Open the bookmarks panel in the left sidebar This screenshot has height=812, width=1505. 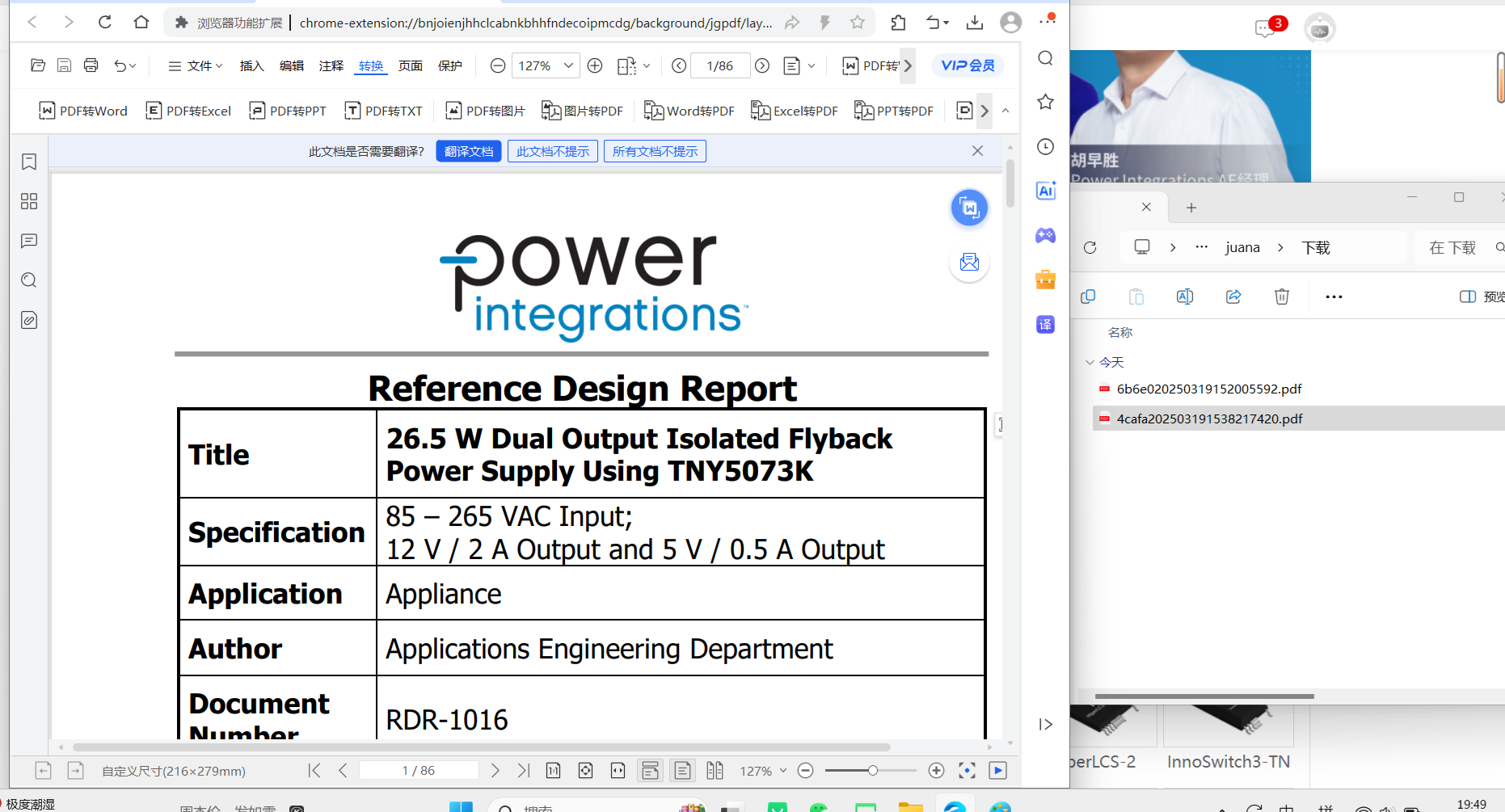(x=29, y=162)
